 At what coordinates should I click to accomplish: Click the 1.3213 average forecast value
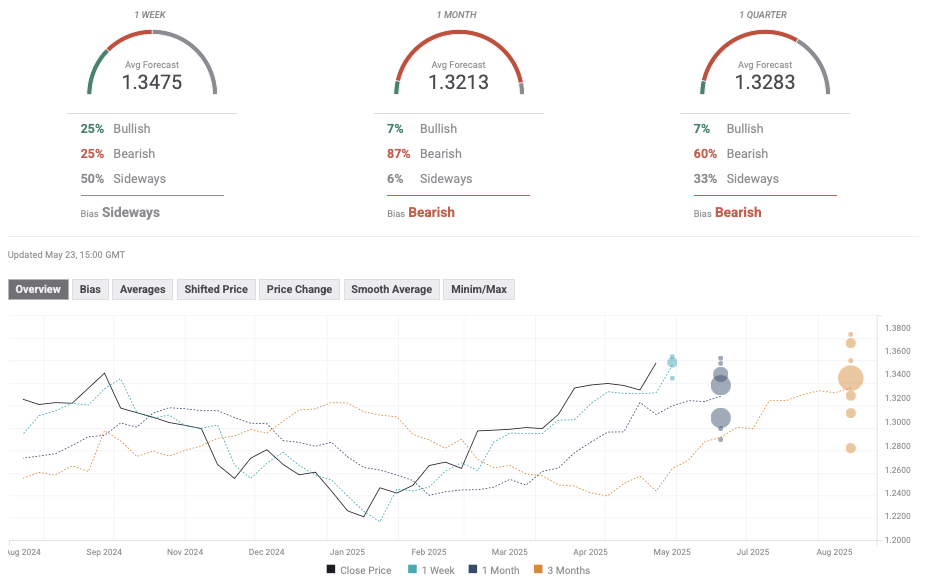click(x=458, y=83)
